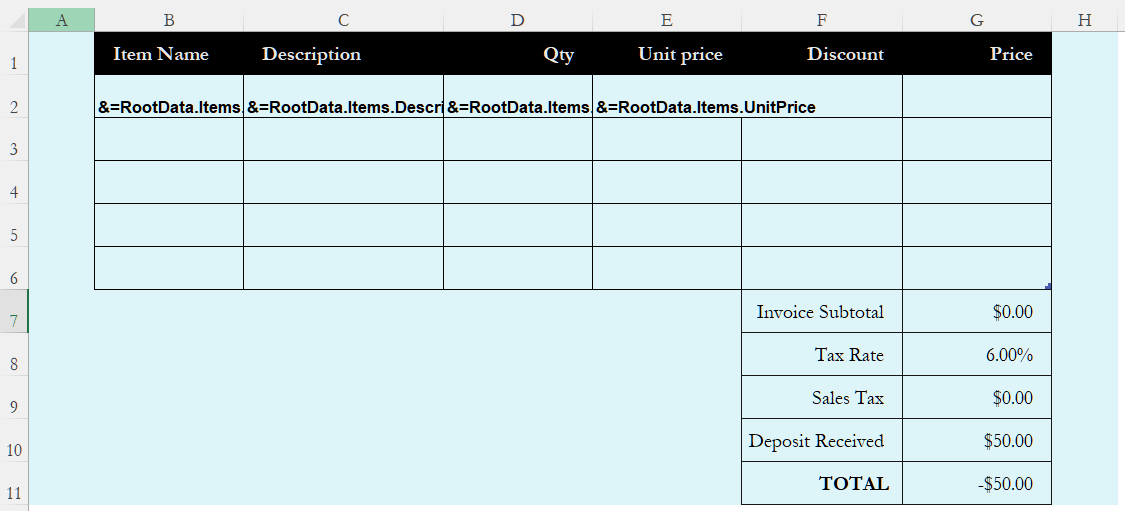Select the -$50.00 total cell
This screenshot has width=1125, height=511.
click(976, 484)
